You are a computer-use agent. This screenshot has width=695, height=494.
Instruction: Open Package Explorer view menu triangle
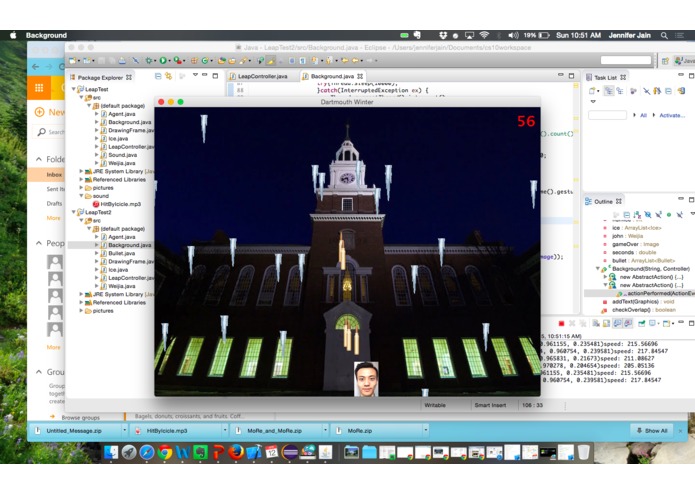195,76
